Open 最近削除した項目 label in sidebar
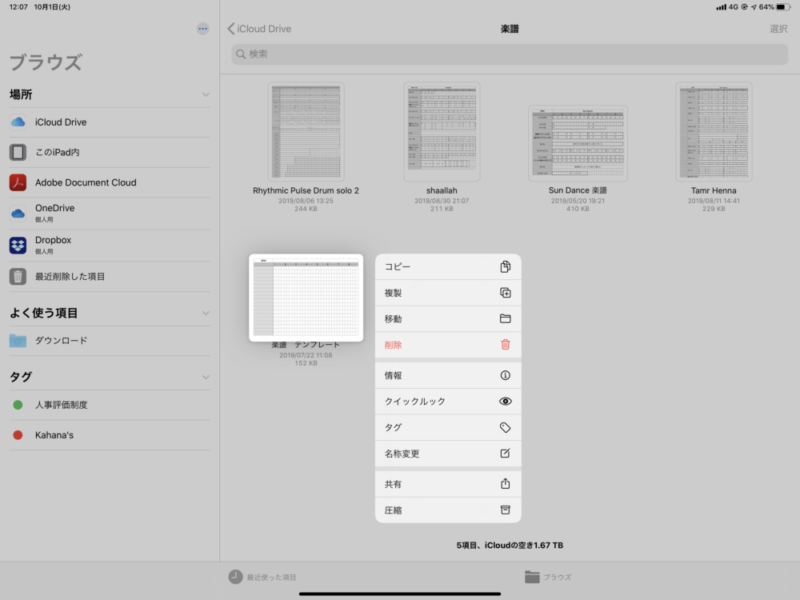The width and height of the screenshot is (800, 600). click(x=70, y=277)
